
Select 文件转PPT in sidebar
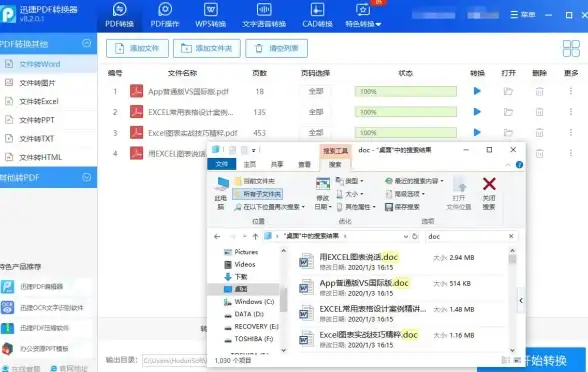click(48, 120)
